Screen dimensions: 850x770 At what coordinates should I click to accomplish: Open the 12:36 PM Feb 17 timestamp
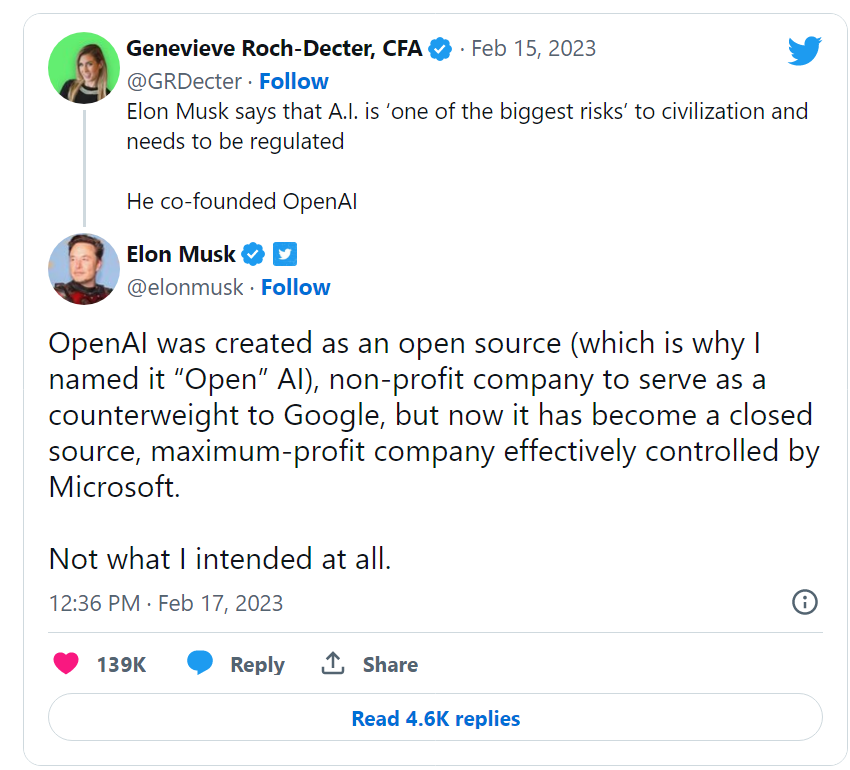coord(166,603)
